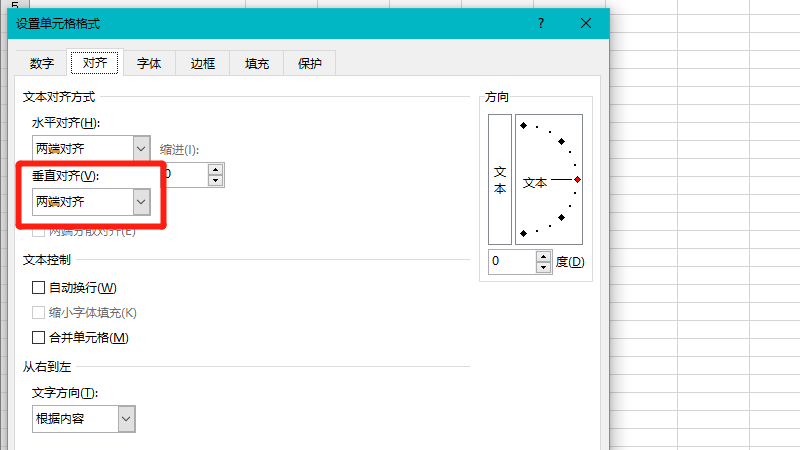800x450 pixels.
Task: Click the 水平对齐 combo box value
Action: pos(83,149)
